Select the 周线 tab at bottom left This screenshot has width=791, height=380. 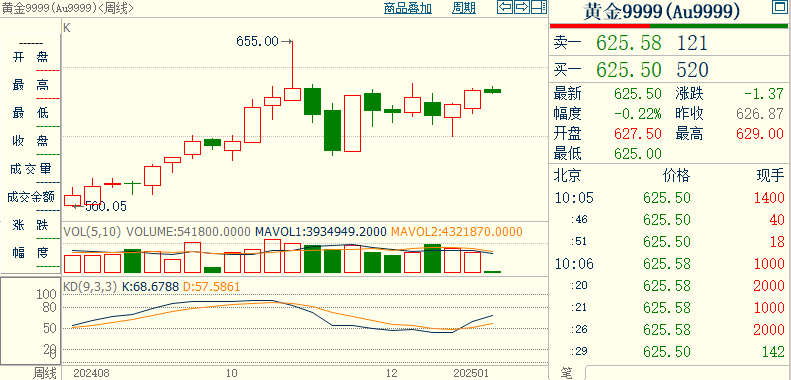[45, 373]
